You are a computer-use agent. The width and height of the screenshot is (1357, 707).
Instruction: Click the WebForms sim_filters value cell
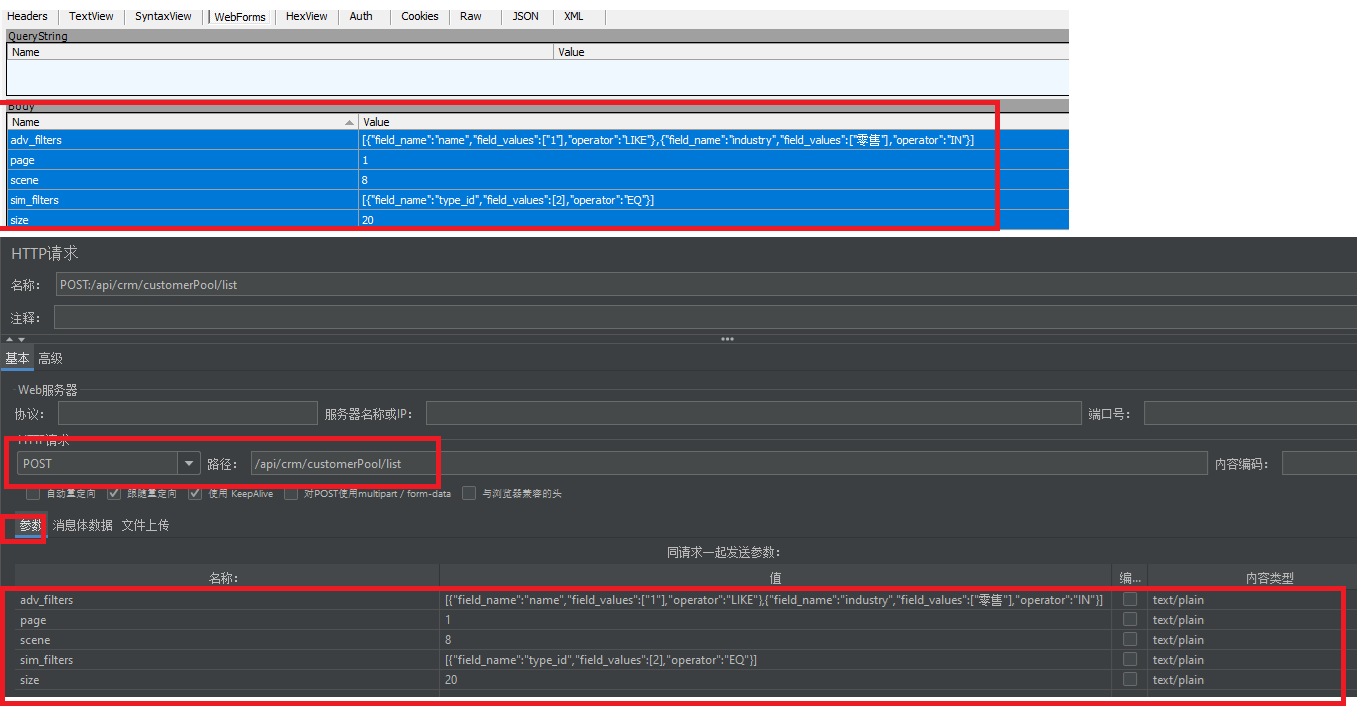click(x=508, y=200)
